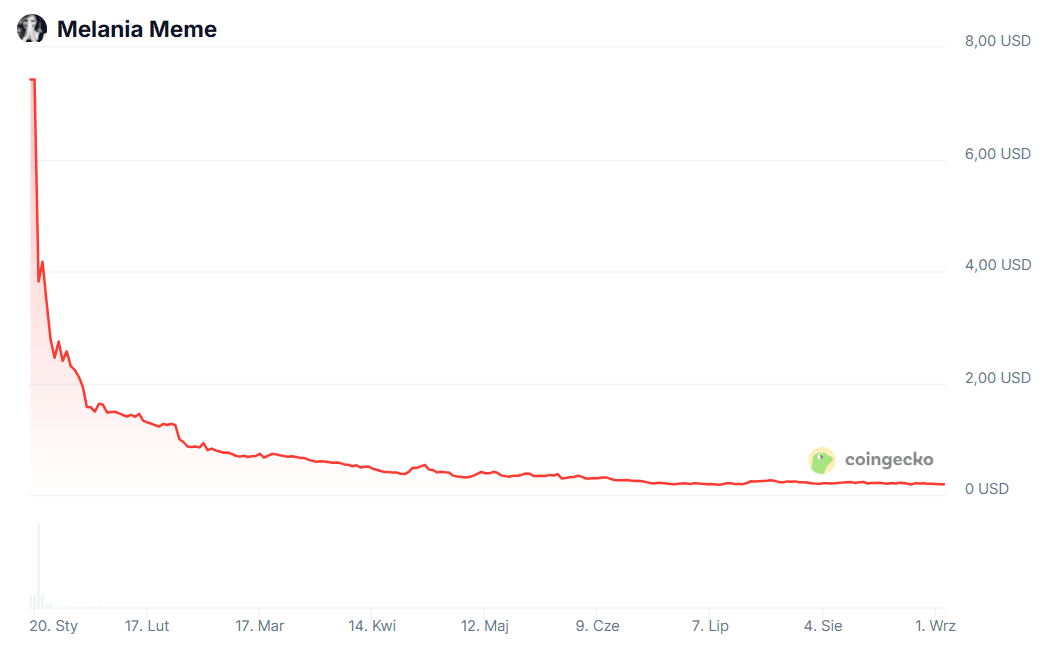Click the 6,00 USD price axis label
The image size is (1044, 649).
tap(997, 154)
